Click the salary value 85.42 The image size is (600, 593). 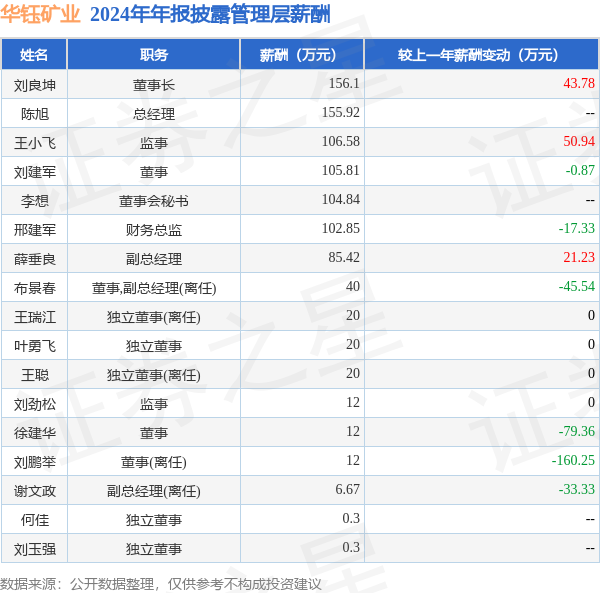(344, 257)
